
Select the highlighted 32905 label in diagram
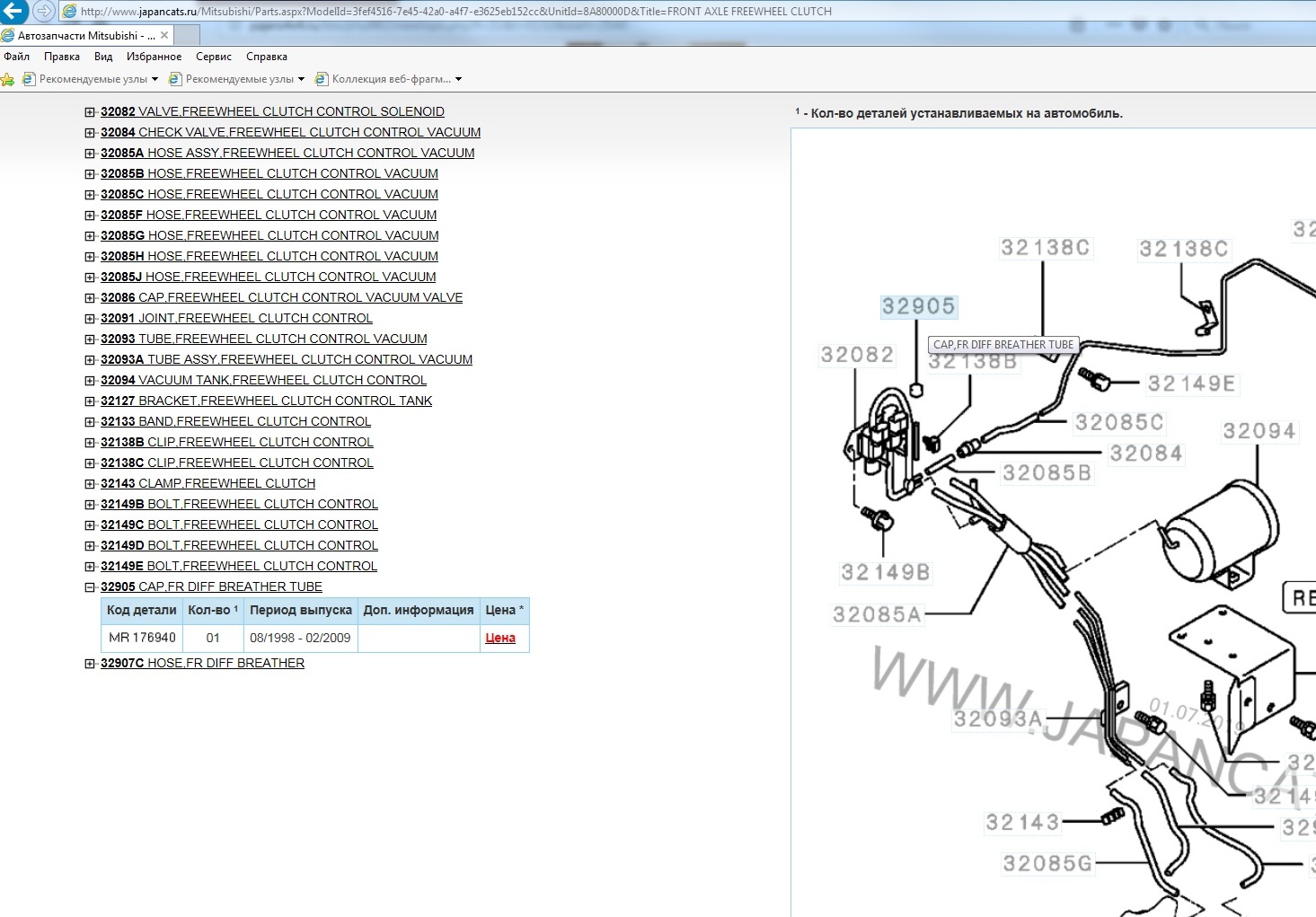918,306
